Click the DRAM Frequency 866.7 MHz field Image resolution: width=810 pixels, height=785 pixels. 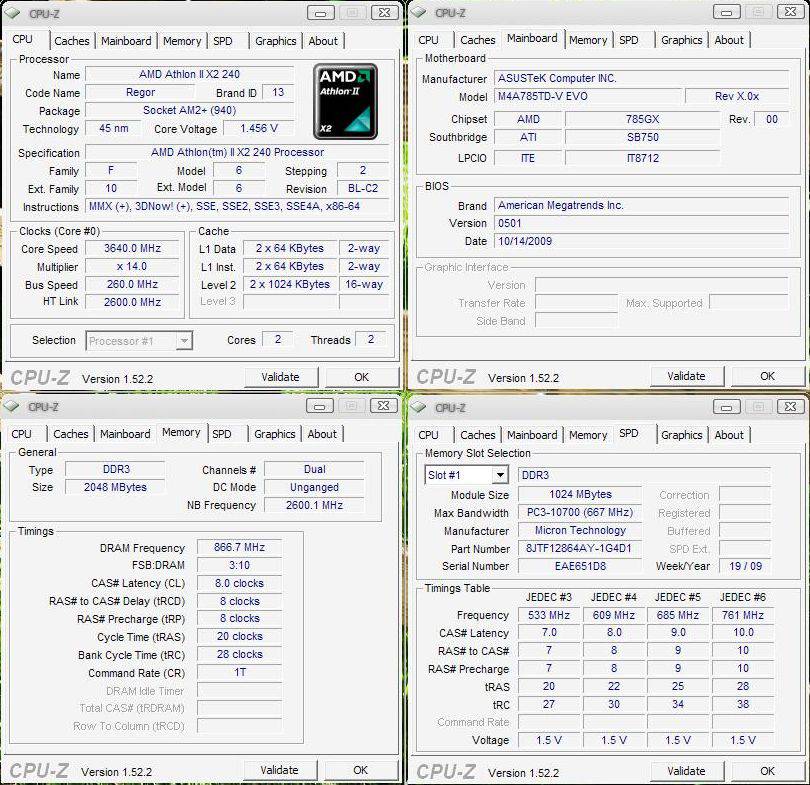(x=239, y=548)
